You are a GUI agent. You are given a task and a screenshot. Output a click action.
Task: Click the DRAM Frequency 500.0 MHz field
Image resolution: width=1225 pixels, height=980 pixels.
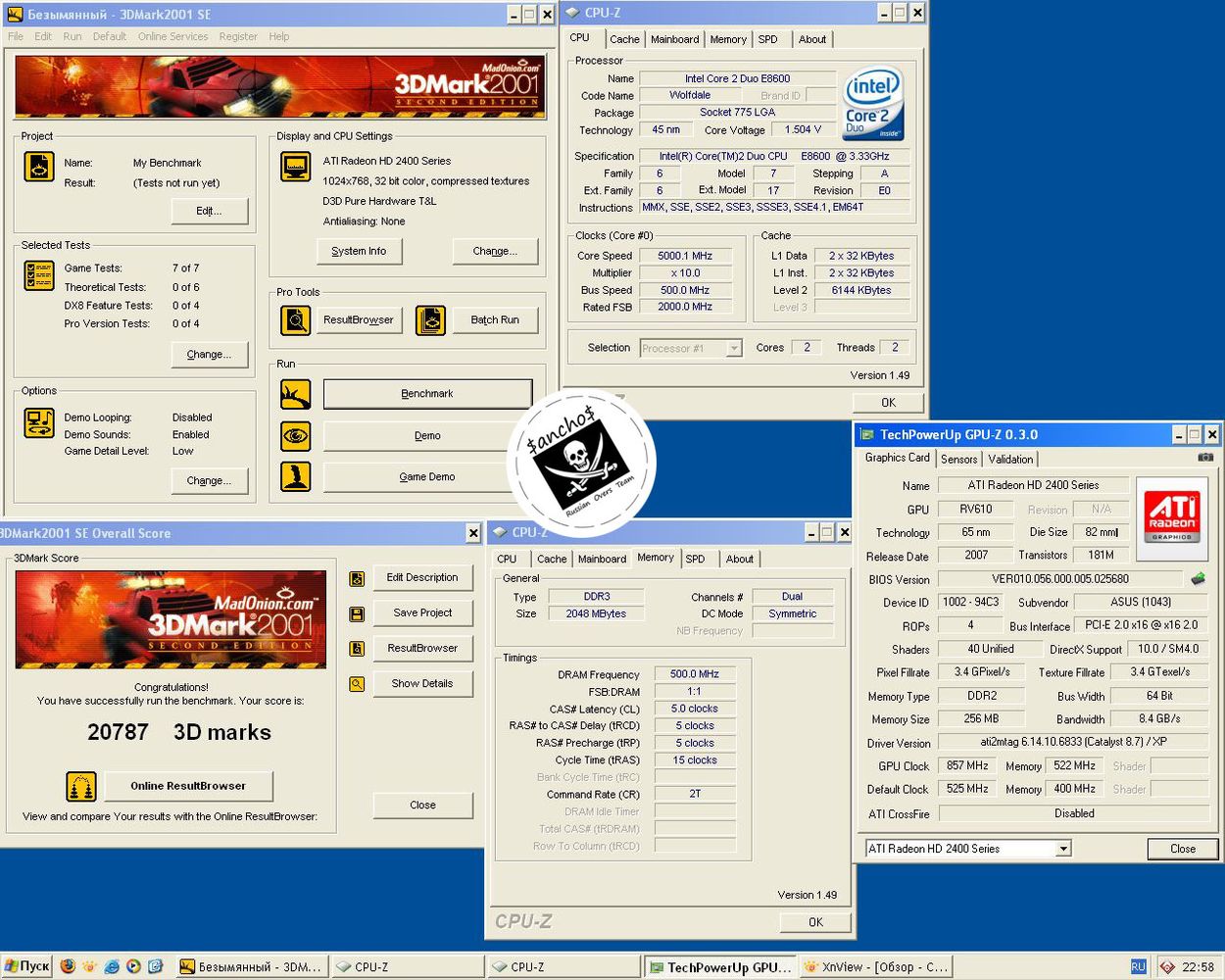click(695, 674)
